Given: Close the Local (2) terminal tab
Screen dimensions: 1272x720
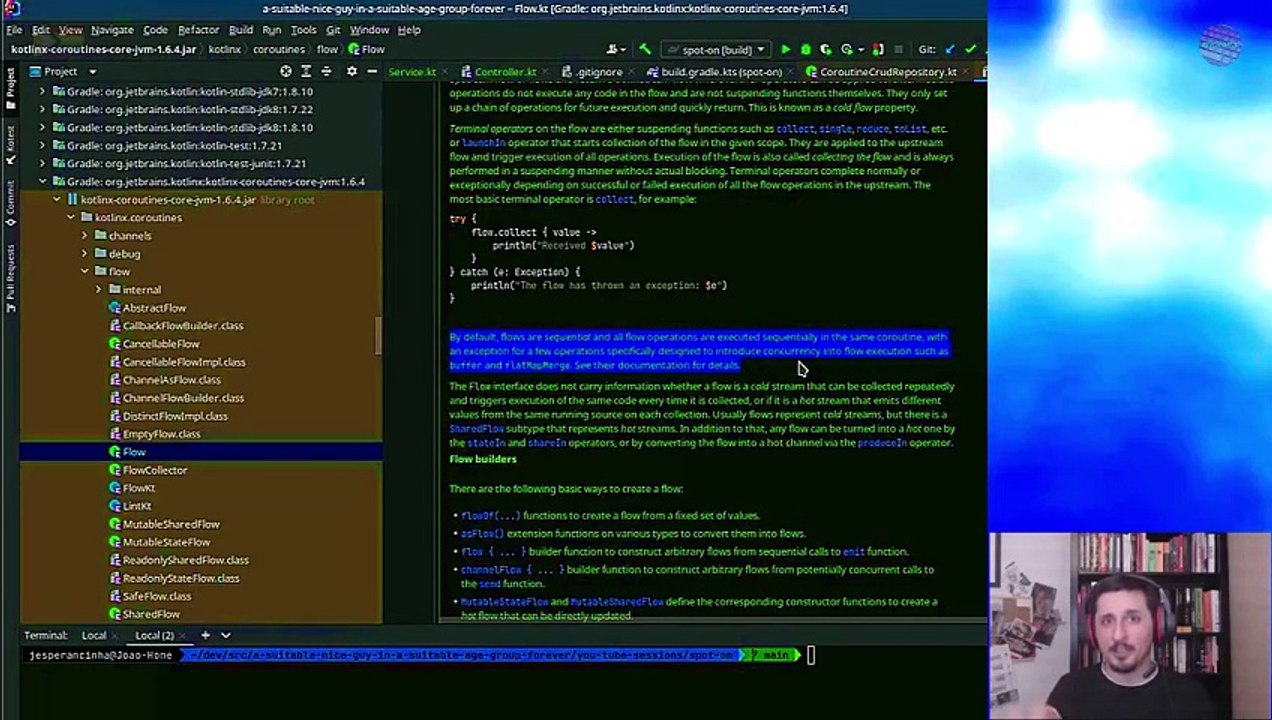Looking at the screenshot, I should pos(183,635).
